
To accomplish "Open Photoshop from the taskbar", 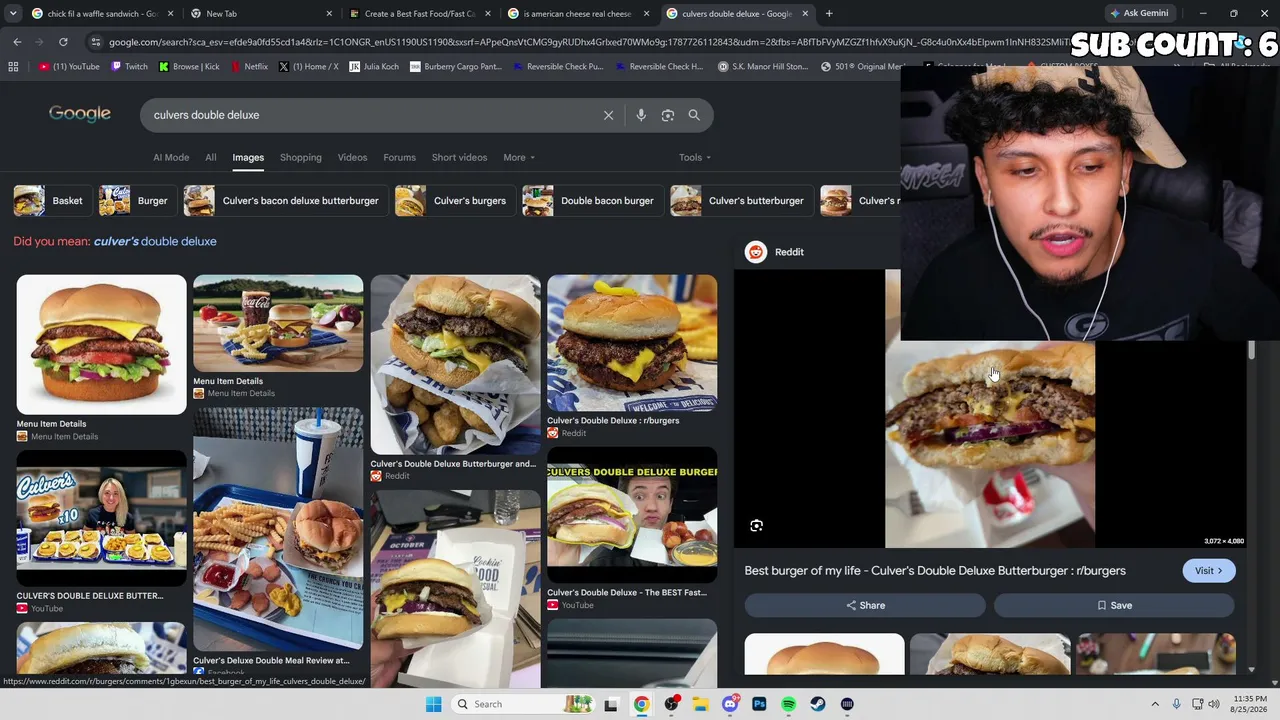I will coord(759,704).
